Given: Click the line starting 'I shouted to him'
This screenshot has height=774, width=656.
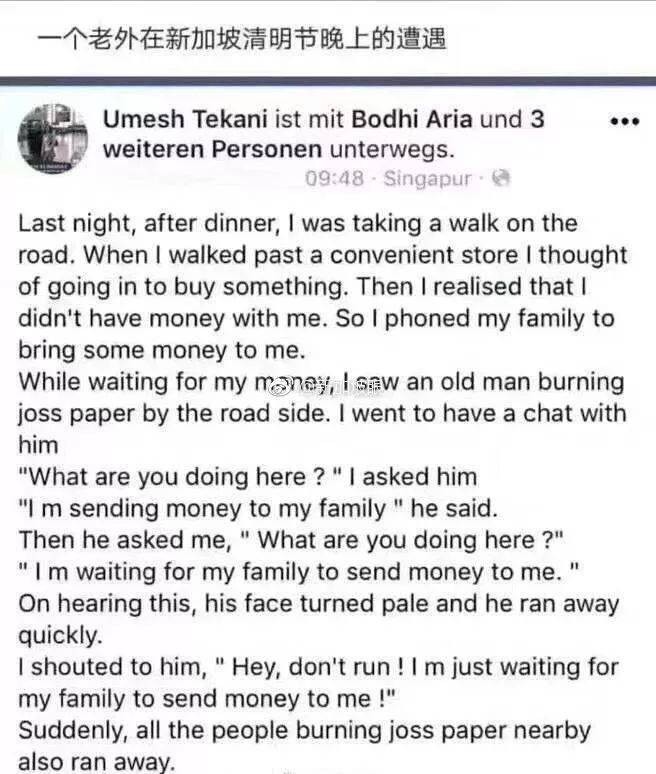Looking at the screenshot, I should click(x=318, y=668).
